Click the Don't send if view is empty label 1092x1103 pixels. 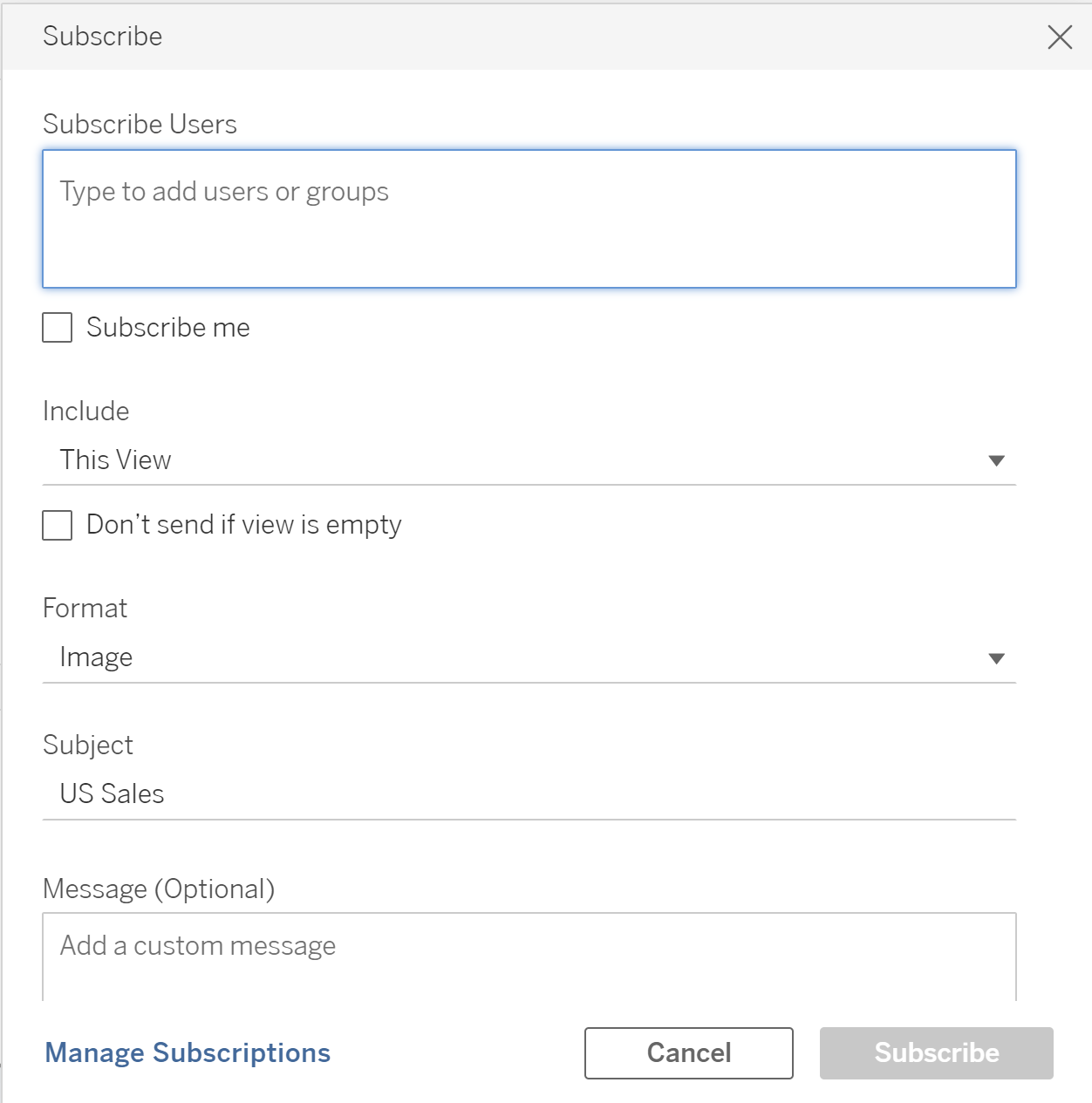pos(244,525)
